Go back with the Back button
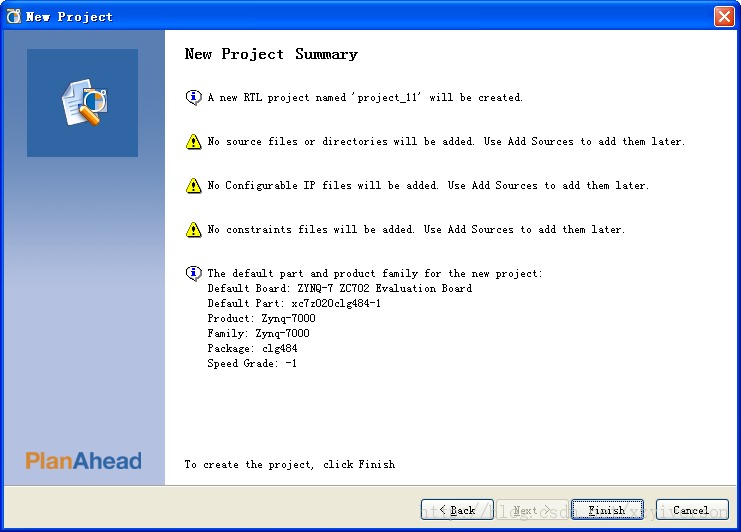741x532 pixels. pos(457,509)
